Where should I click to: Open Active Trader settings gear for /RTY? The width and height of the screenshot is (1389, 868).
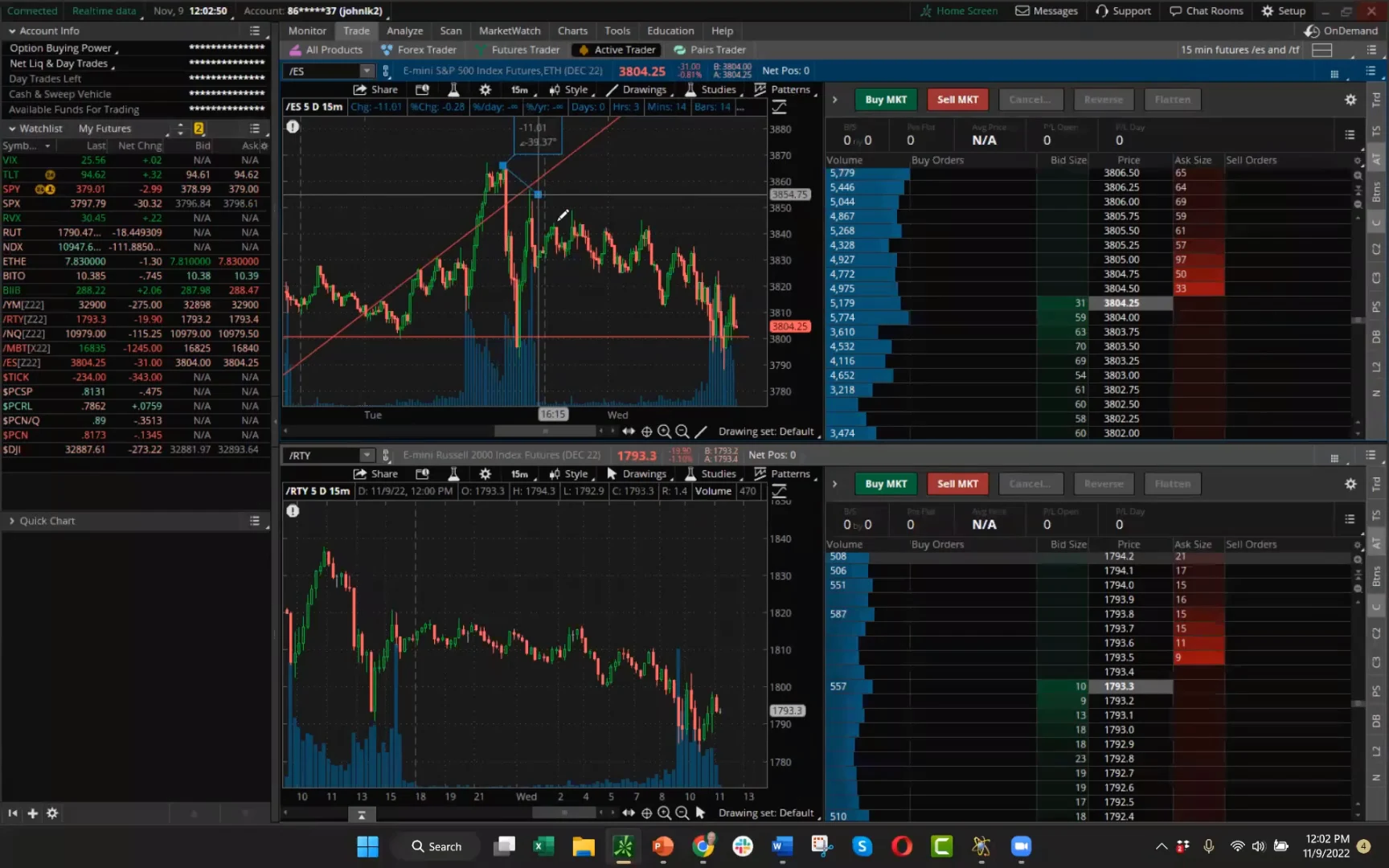point(1350,484)
